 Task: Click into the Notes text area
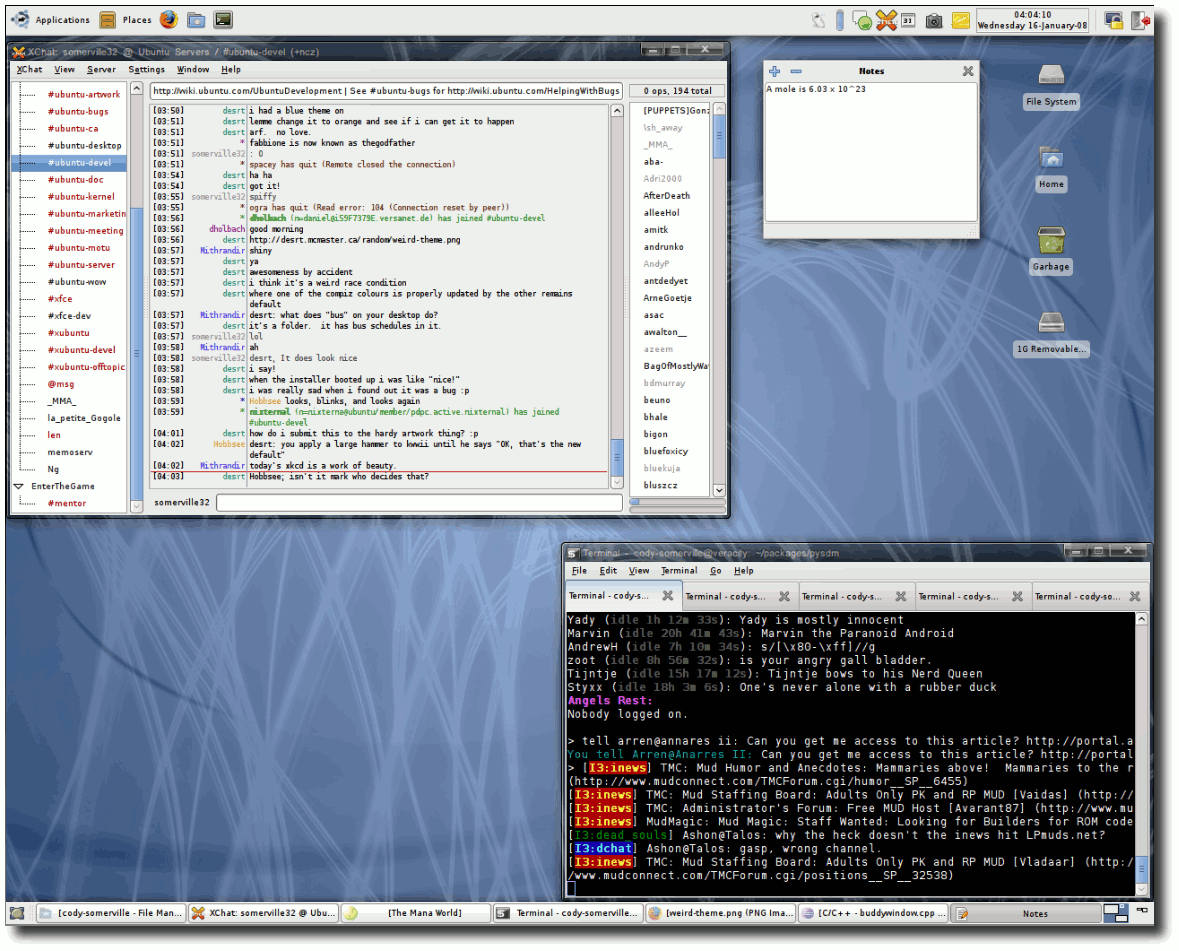[x=871, y=152]
